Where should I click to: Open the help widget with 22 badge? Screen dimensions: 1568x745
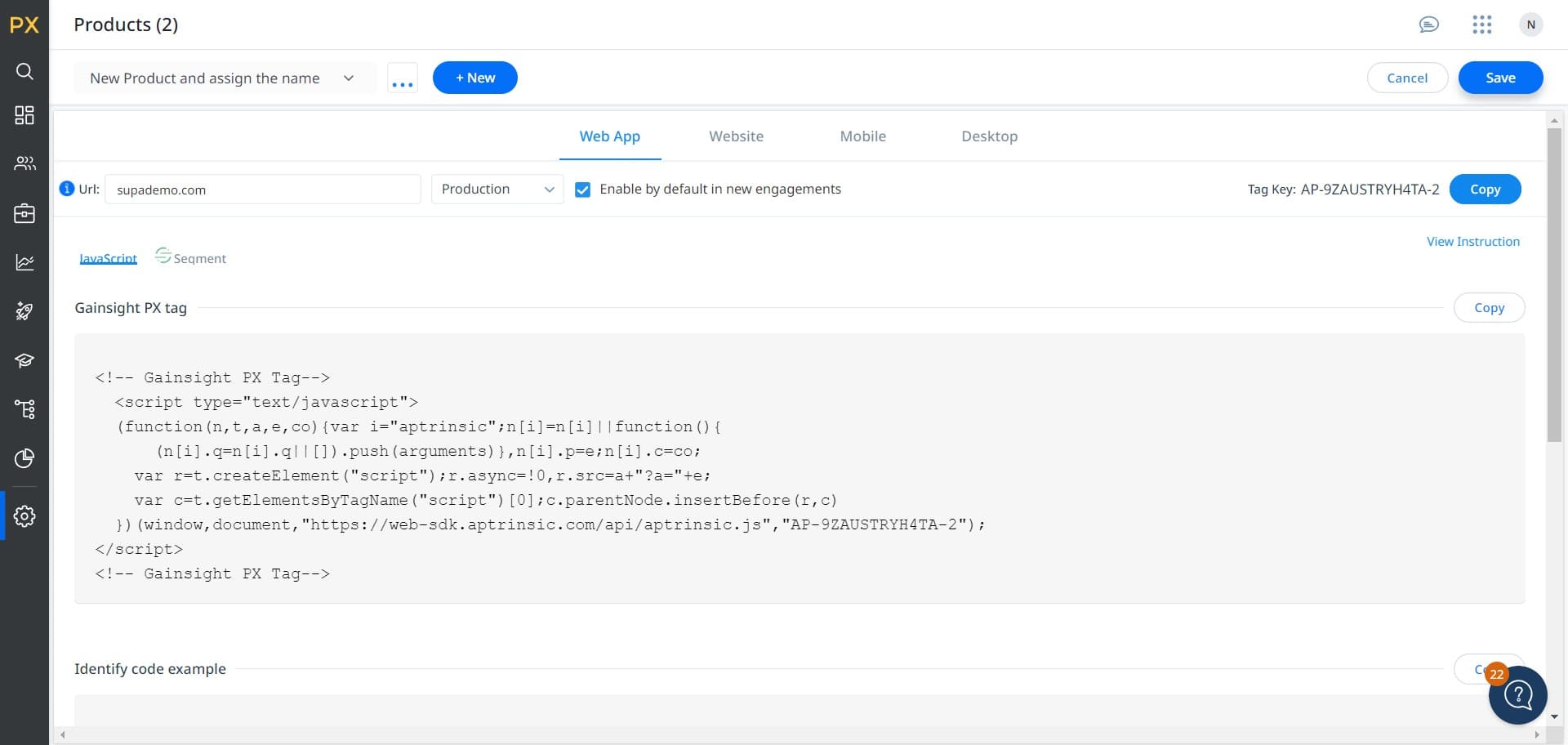click(x=1517, y=695)
